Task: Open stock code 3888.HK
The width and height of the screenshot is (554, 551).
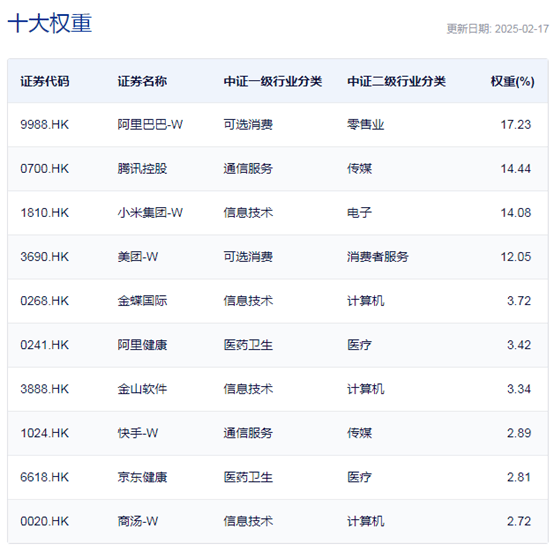Action: pyautogui.click(x=45, y=389)
